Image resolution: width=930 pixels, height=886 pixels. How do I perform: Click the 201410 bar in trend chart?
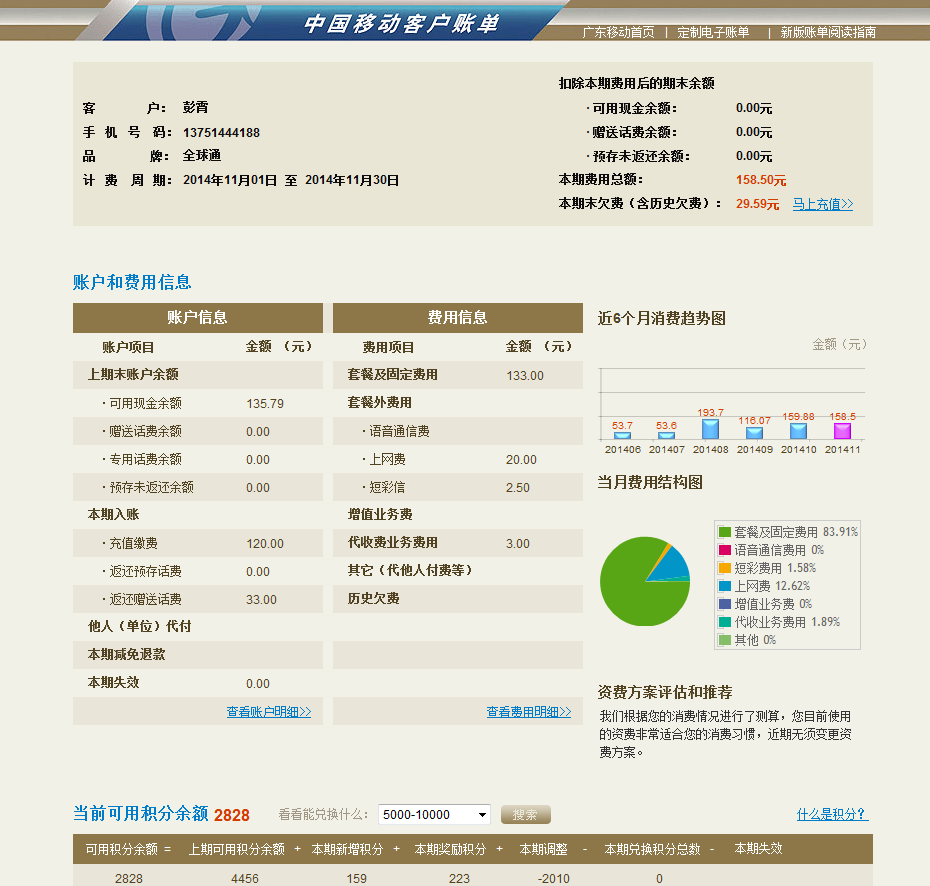pos(798,431)
